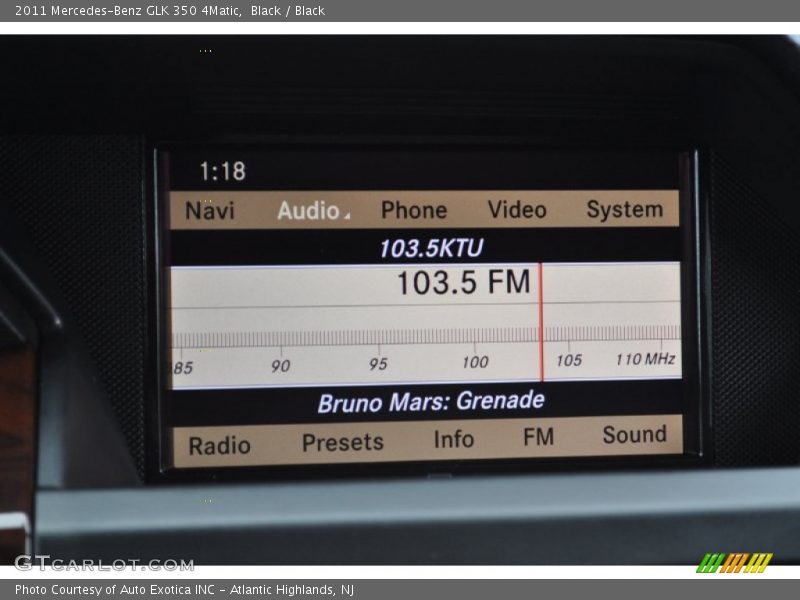Click the 110 MHz scale label

point(645,359)
